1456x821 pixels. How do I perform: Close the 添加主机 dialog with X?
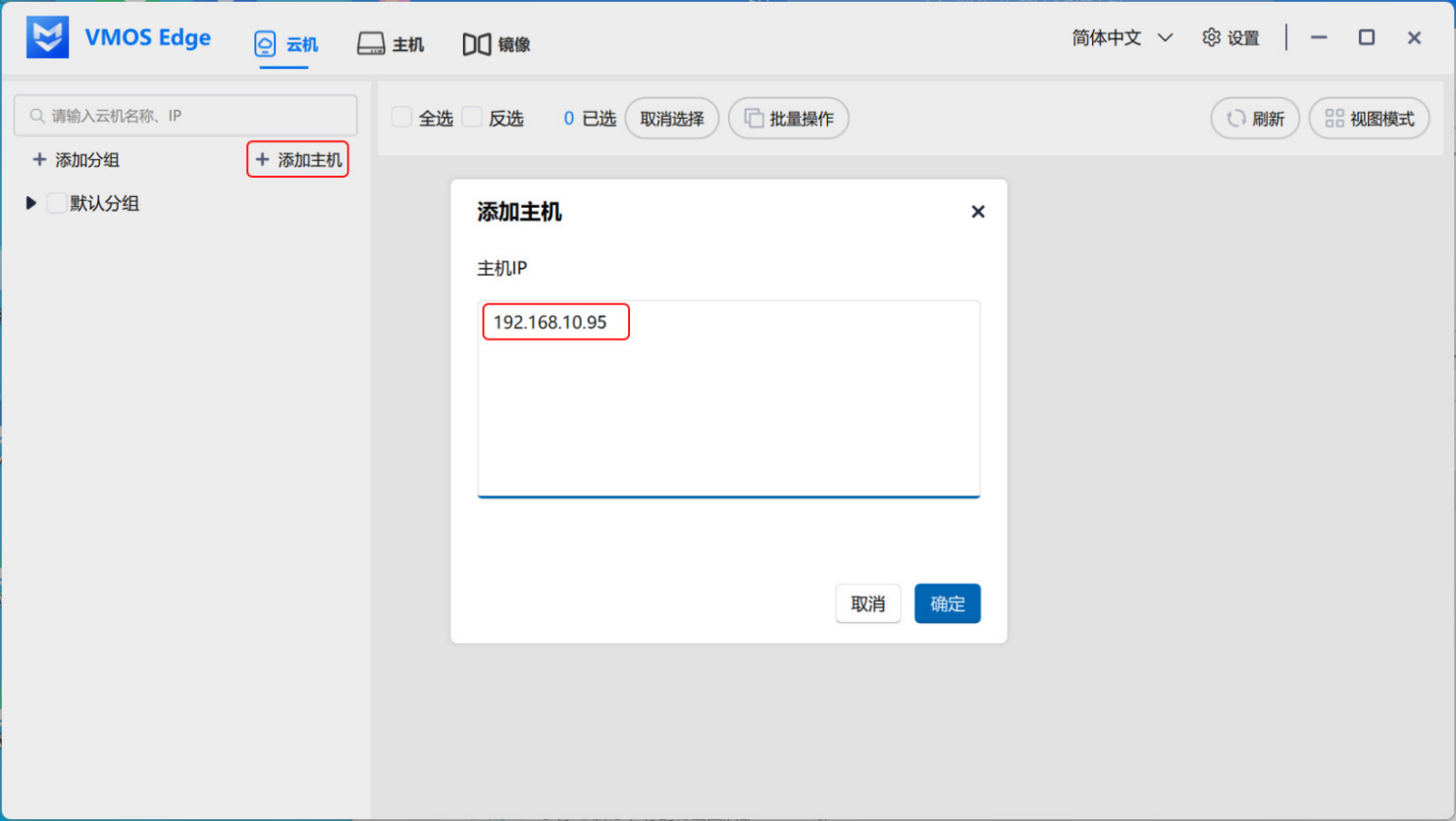977,212
